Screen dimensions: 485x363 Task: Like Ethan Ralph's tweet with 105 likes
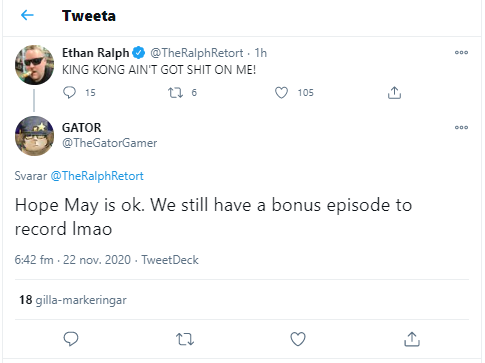point(281,93)
